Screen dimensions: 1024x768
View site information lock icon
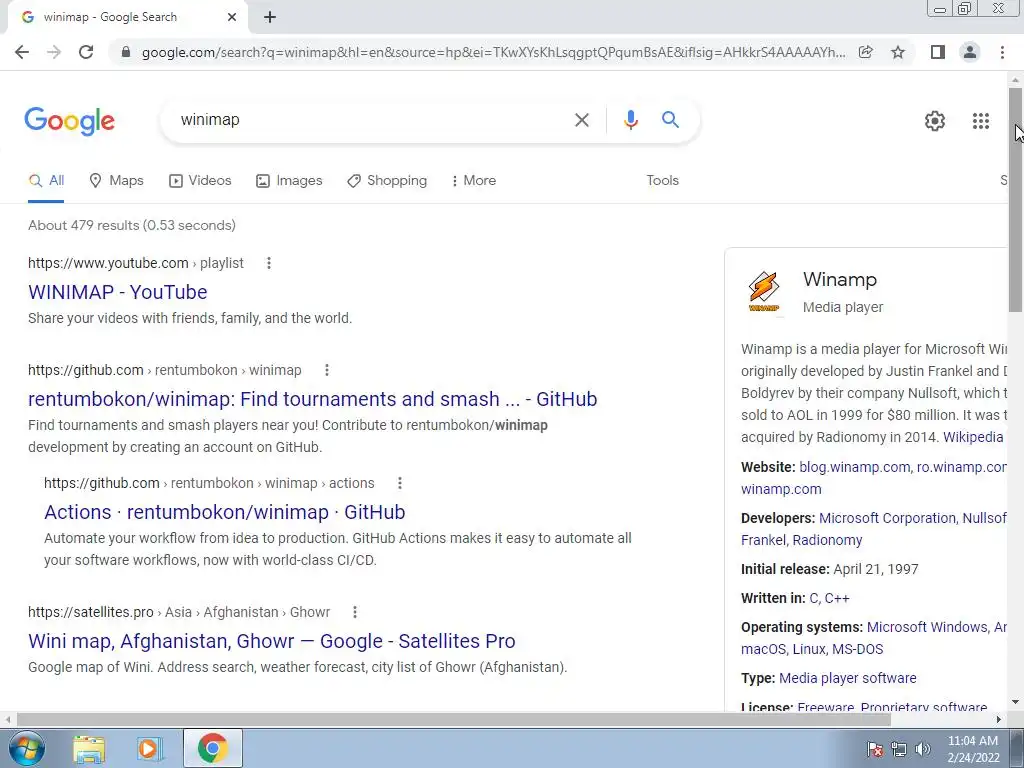coord(126,52)
